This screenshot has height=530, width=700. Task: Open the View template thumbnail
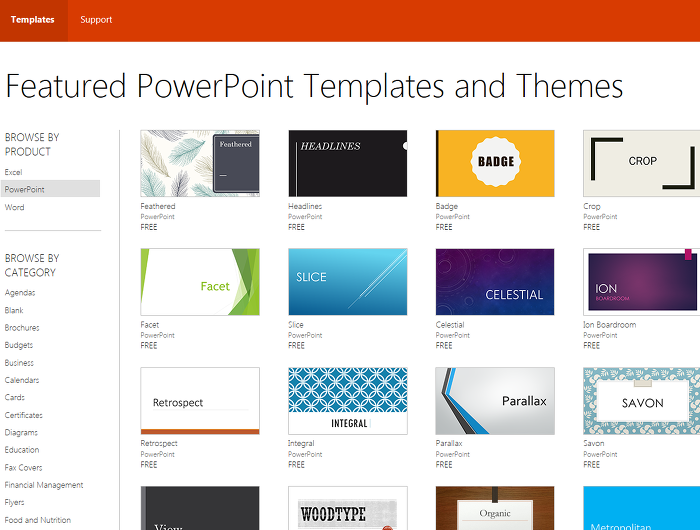[200, 508]
